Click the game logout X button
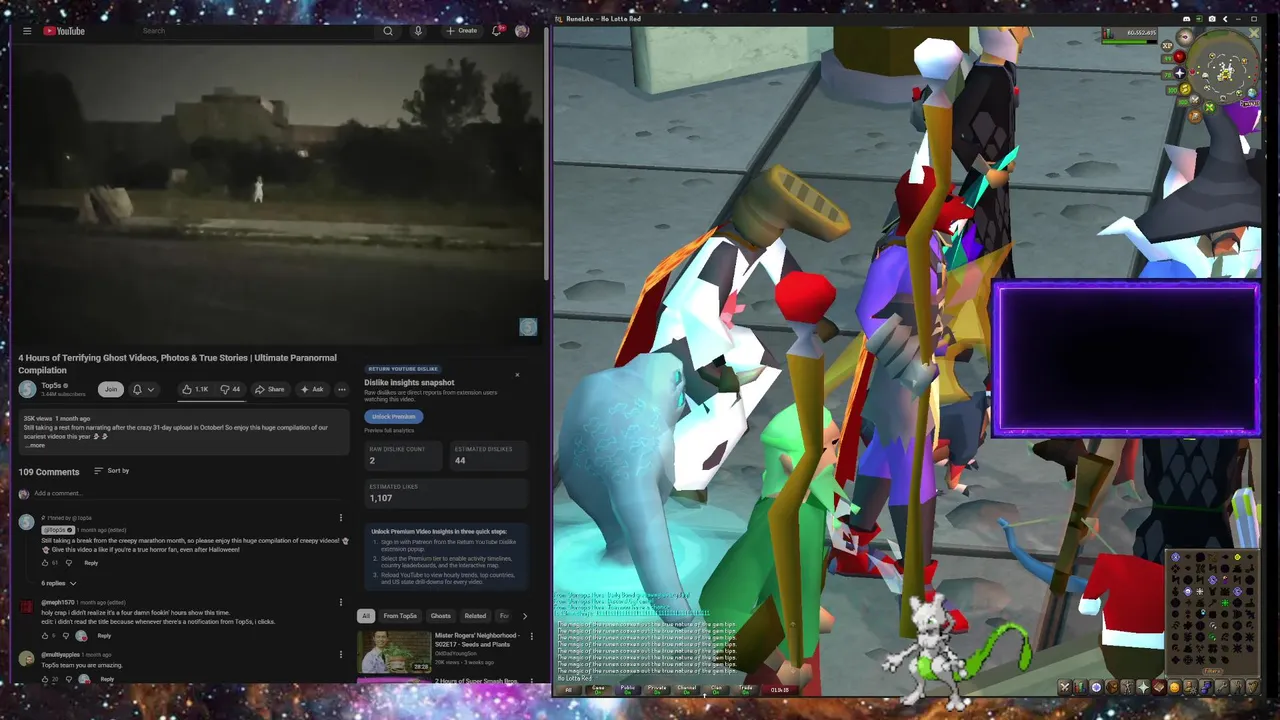 1254,33
